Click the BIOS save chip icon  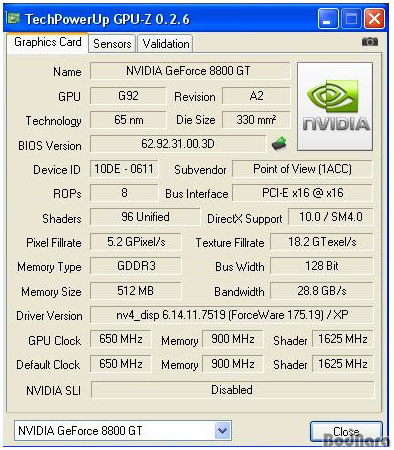[279, 143]
